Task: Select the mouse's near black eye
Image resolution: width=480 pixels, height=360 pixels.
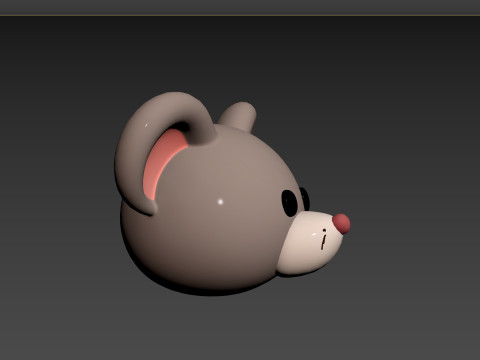Action: click(x=289, y=203)
